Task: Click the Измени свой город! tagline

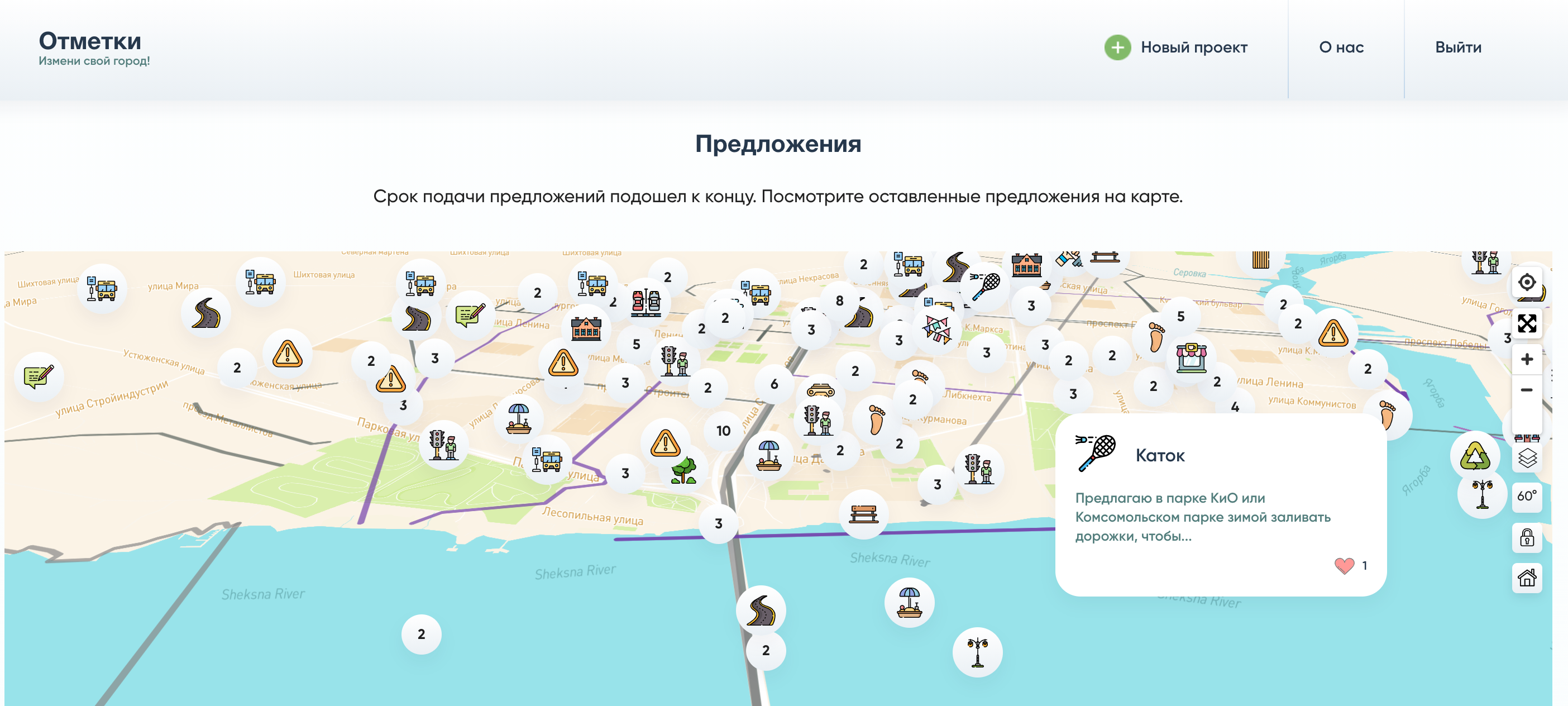Action: pos(94,61)
